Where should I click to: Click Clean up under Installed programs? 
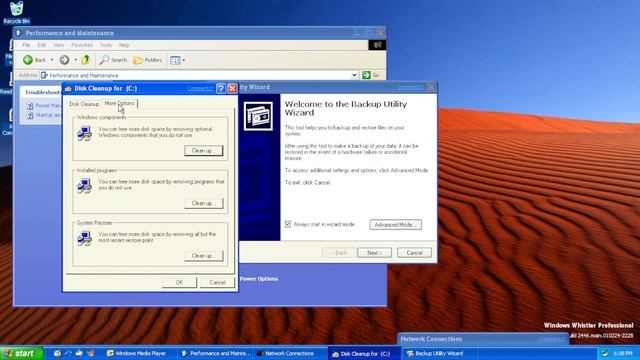(204, 203)
